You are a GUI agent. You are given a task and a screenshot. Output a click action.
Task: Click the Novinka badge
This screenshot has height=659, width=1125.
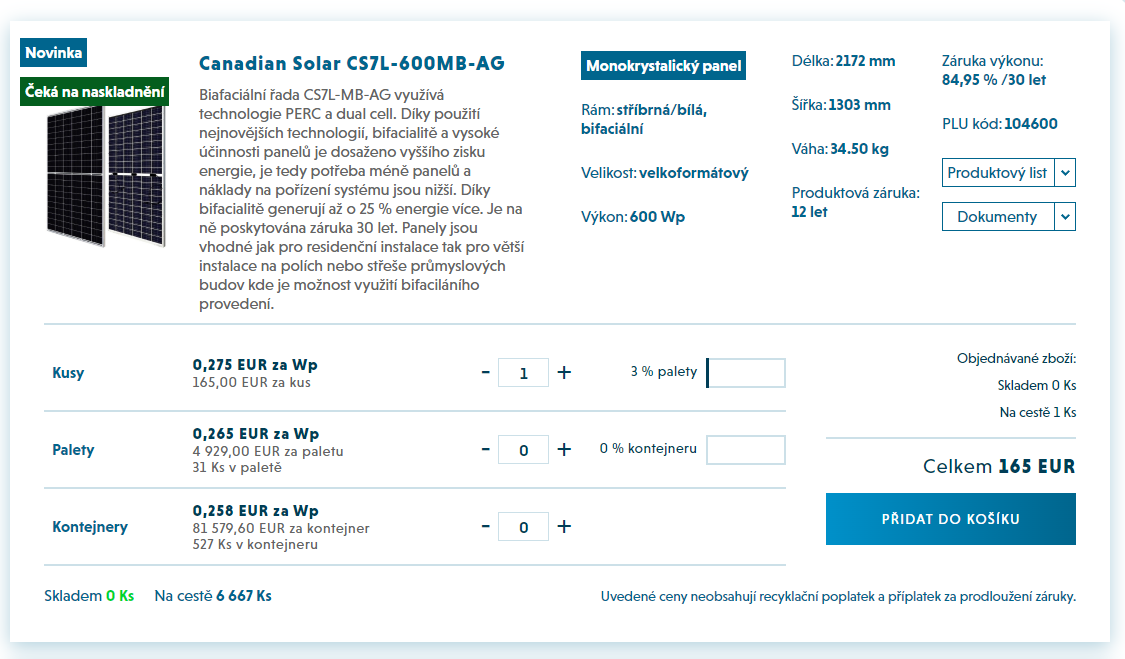(x=53, y=52)
